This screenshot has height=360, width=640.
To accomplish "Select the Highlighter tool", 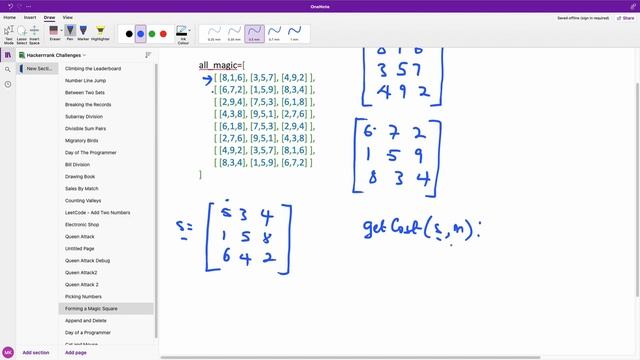I will pyautogui.click(x=100, y=33).
